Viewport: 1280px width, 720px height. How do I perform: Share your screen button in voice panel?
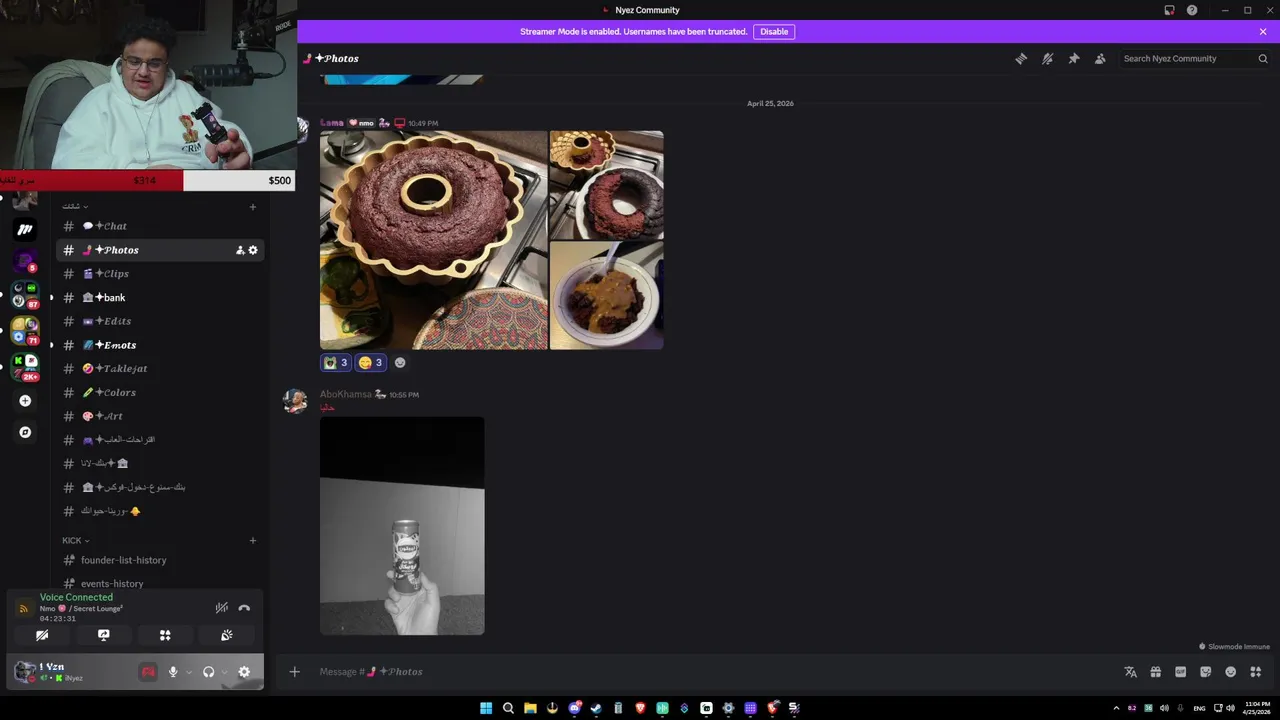pos(103,635)
